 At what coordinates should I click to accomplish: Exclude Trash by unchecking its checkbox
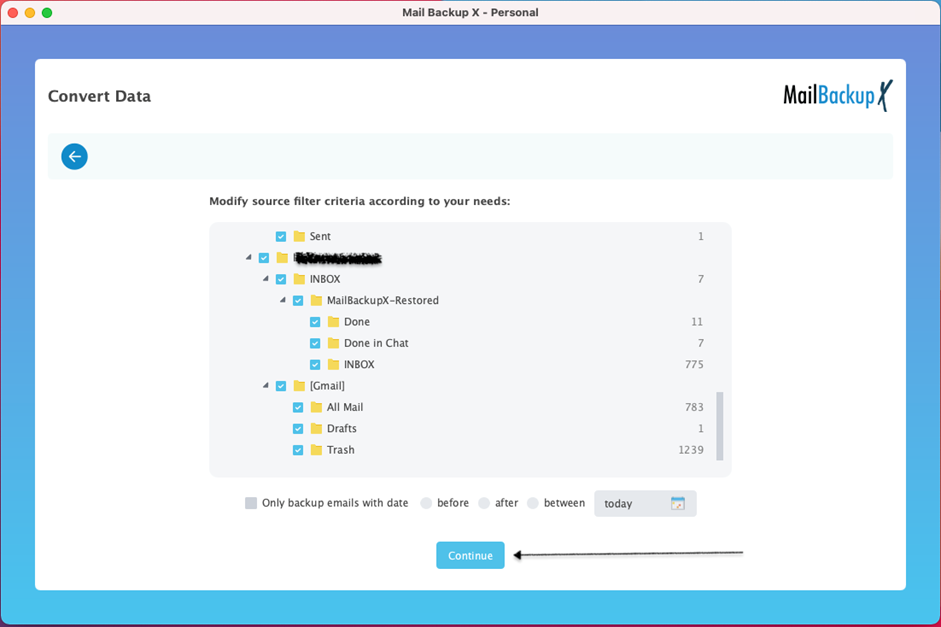tap(298, 450)
